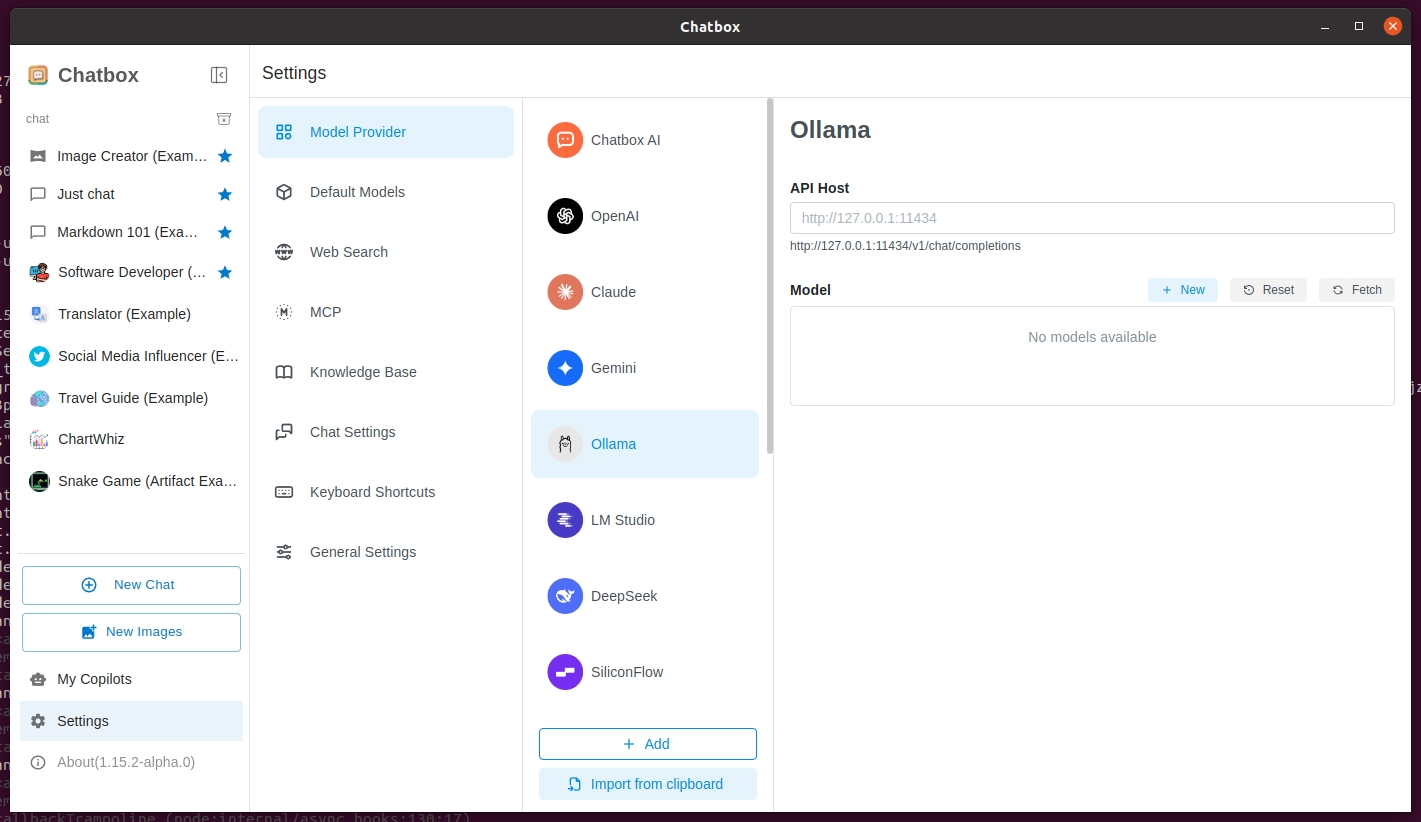Open the ChartWhiz chat
This screenshot has width=1421, height=822.
point(132,439)
